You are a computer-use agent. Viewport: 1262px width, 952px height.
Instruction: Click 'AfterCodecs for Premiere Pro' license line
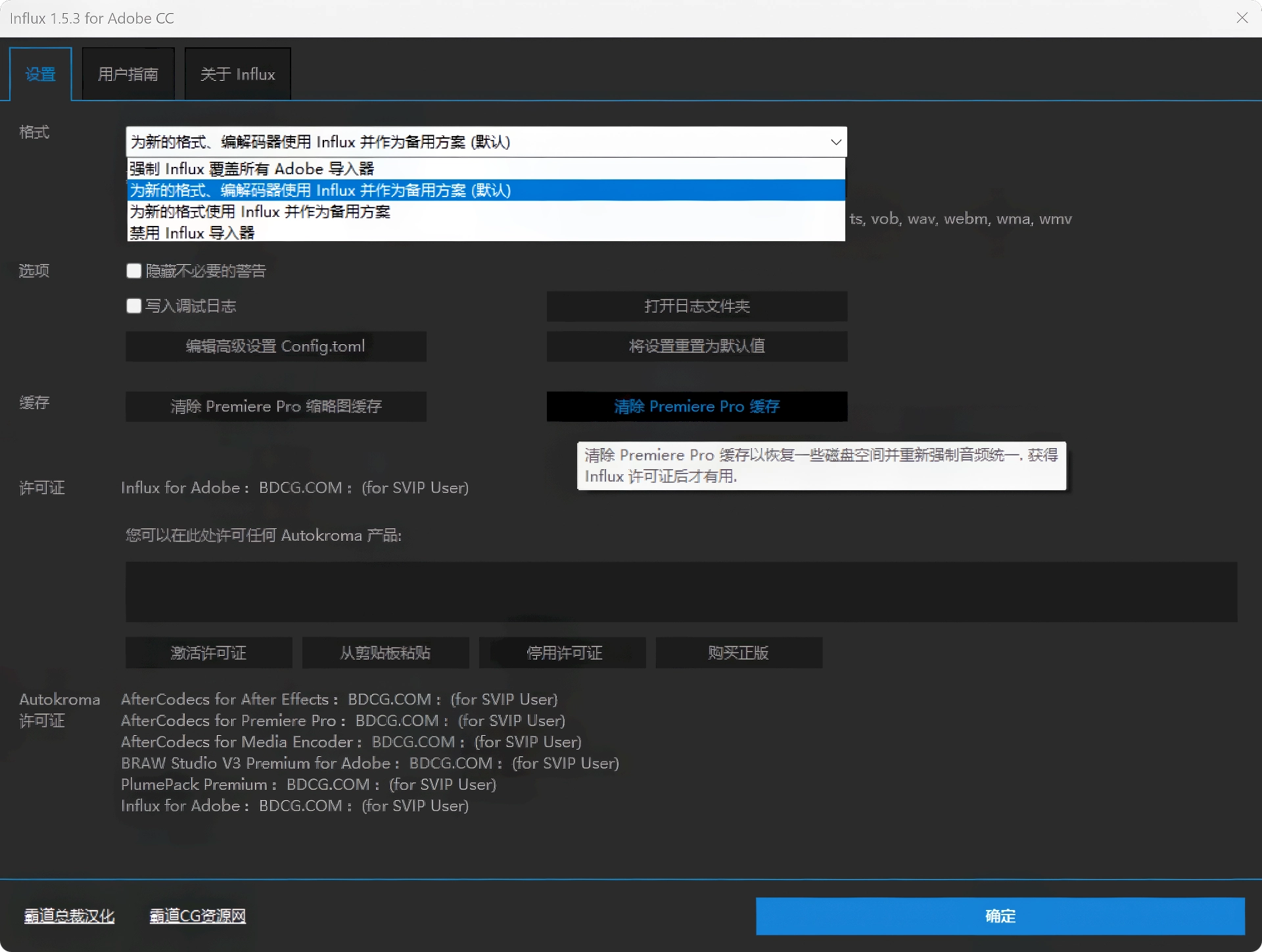tap(343, 721)
